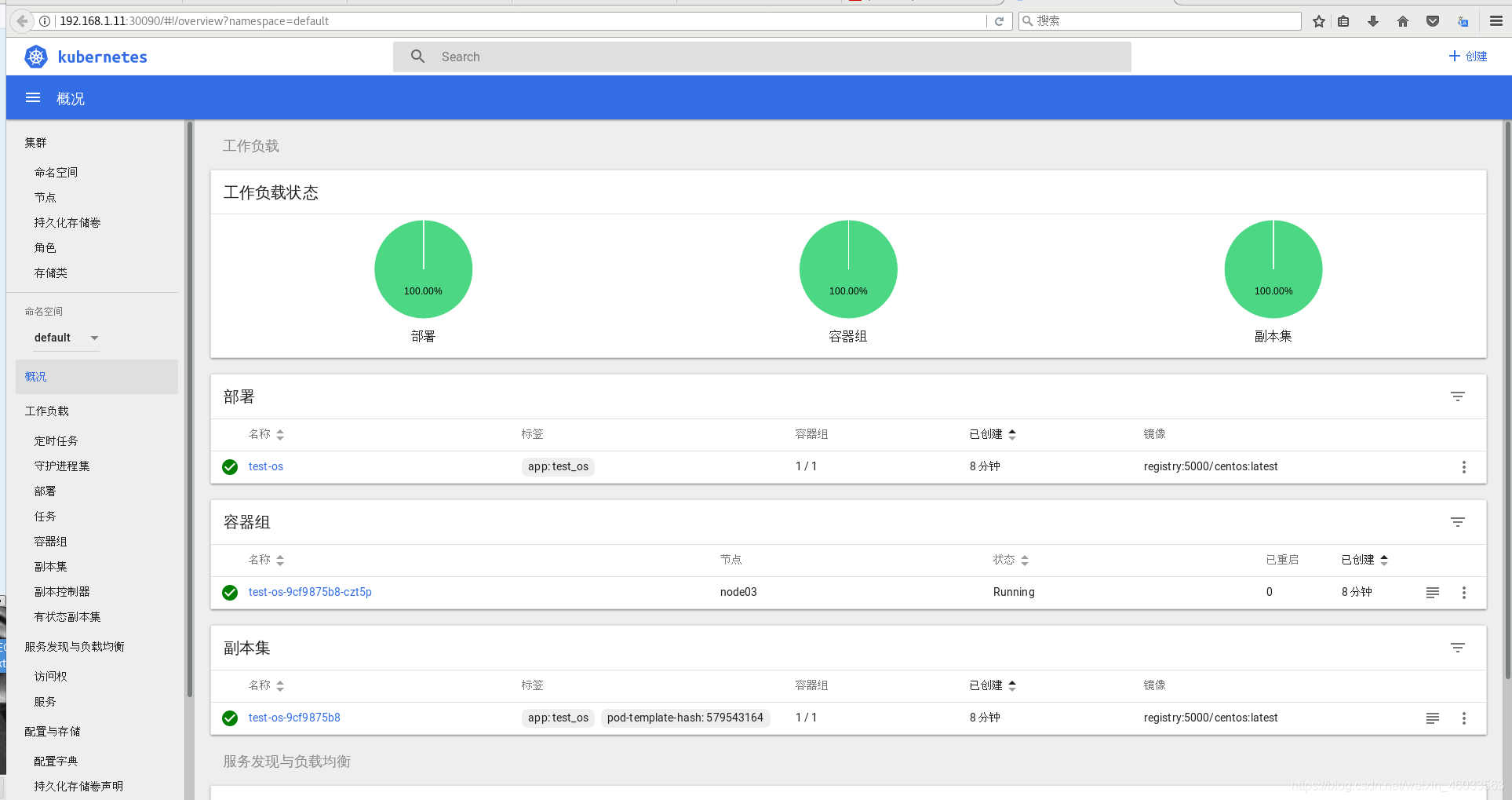1512x800 pixels.
Task: Open 副本控制器 in sidebar
Action: pos(62,592)
